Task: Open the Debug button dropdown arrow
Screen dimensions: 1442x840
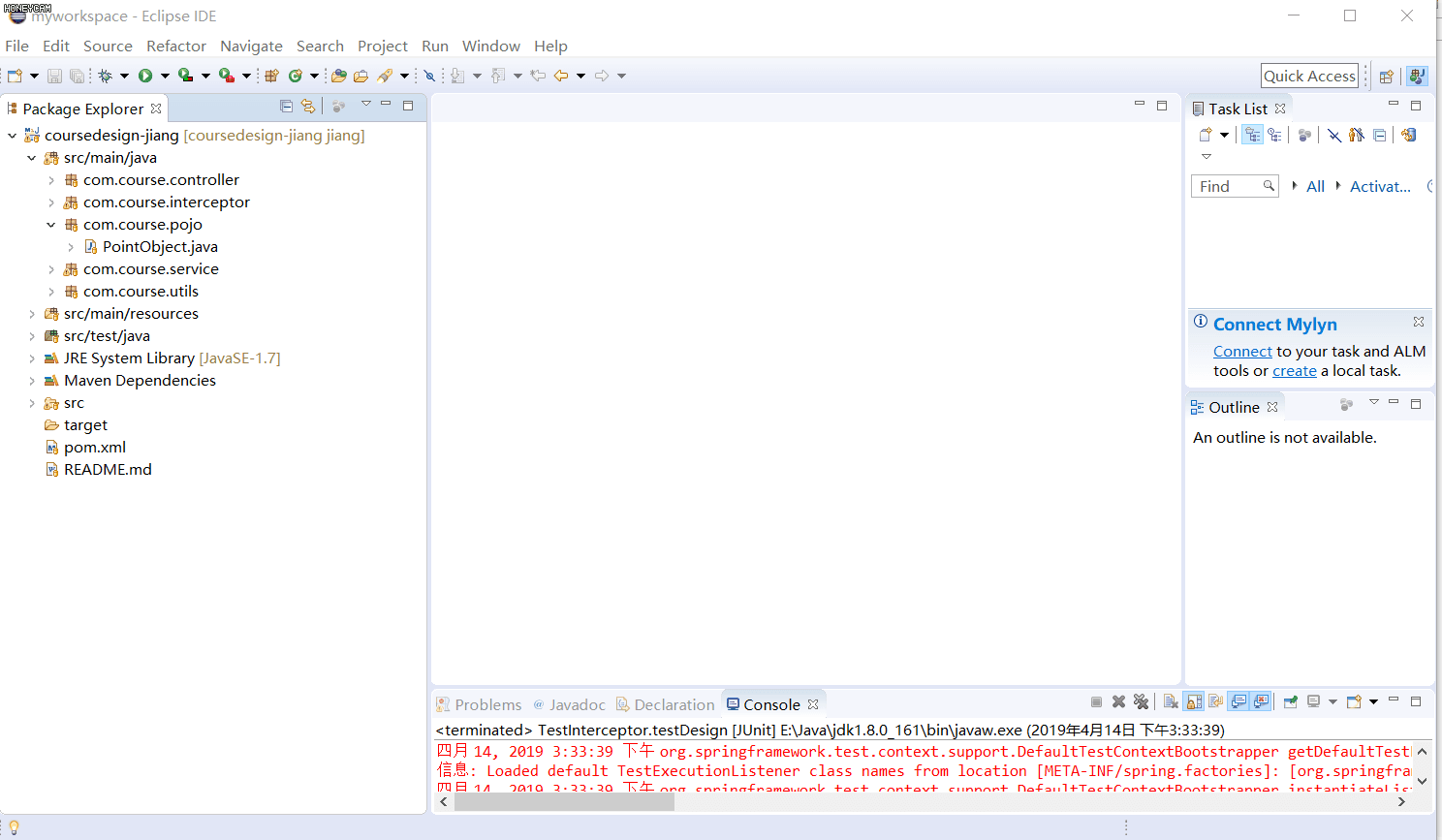Action: tap(124, 76)
